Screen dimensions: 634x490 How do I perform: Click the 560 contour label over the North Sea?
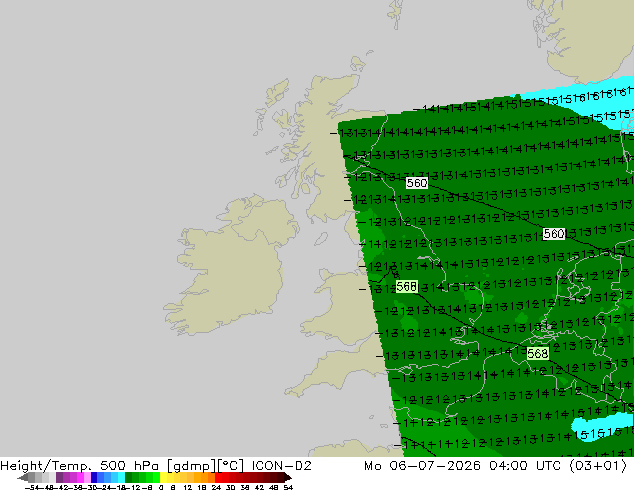(x=554, y=234)
